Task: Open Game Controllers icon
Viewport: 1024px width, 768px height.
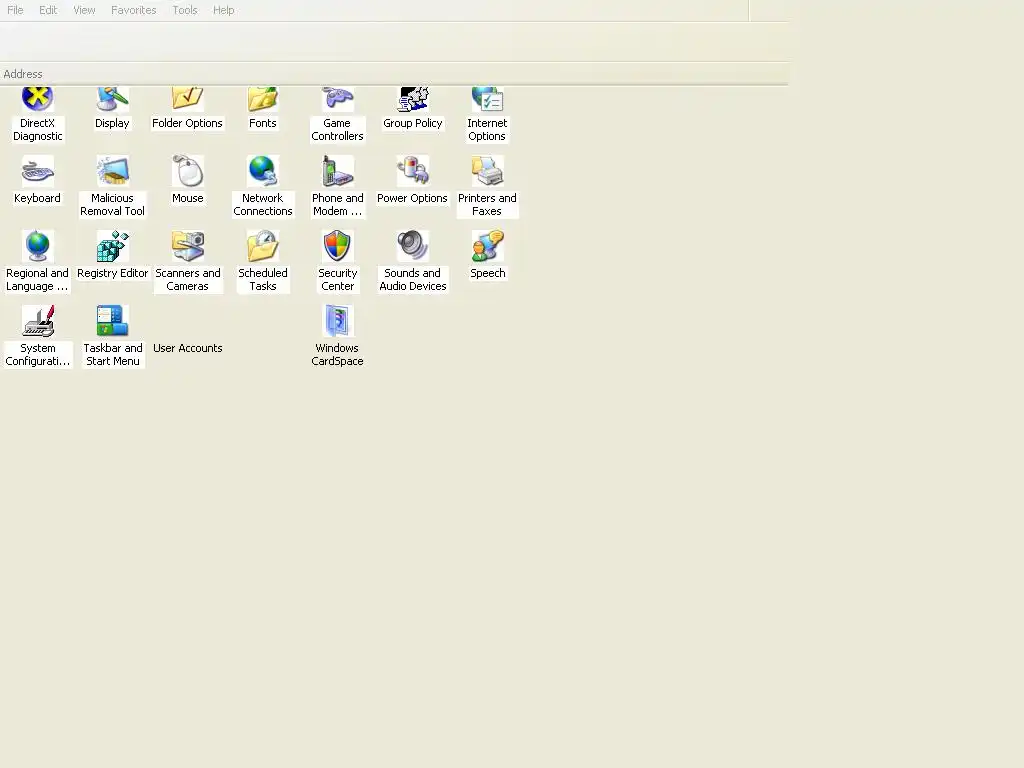Action: coord(337,99)
